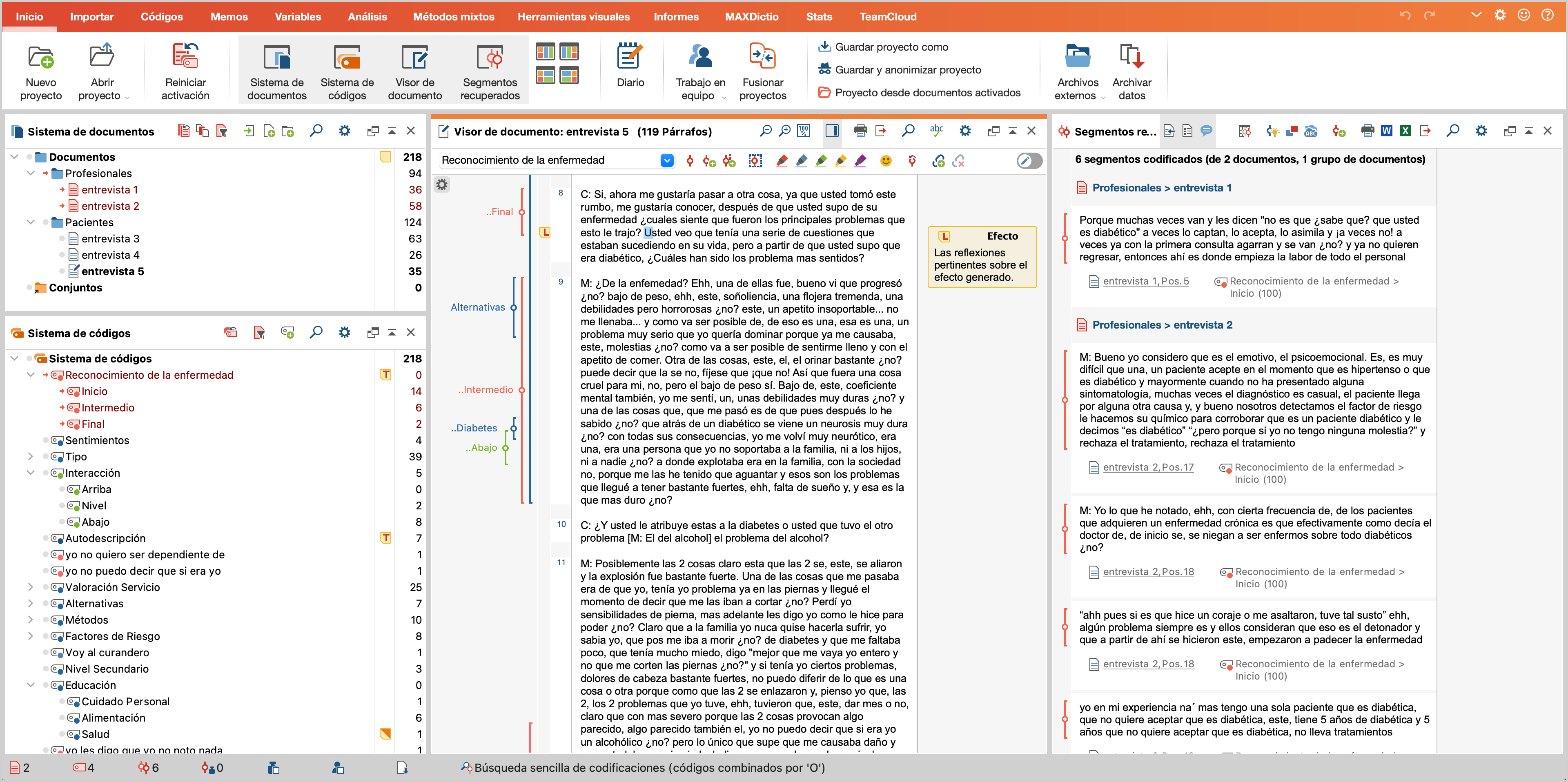
Task: Collapse the Interacción code
Action: 31,473
